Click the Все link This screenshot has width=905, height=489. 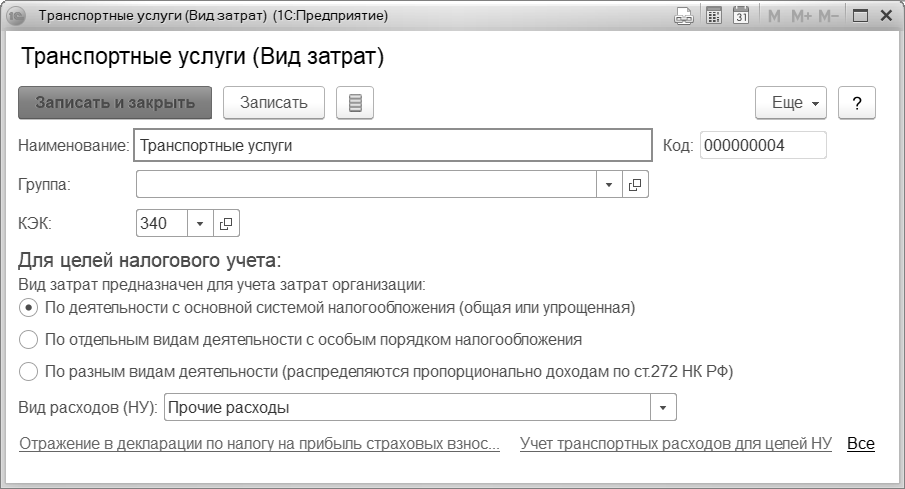[x=860, y=444]
